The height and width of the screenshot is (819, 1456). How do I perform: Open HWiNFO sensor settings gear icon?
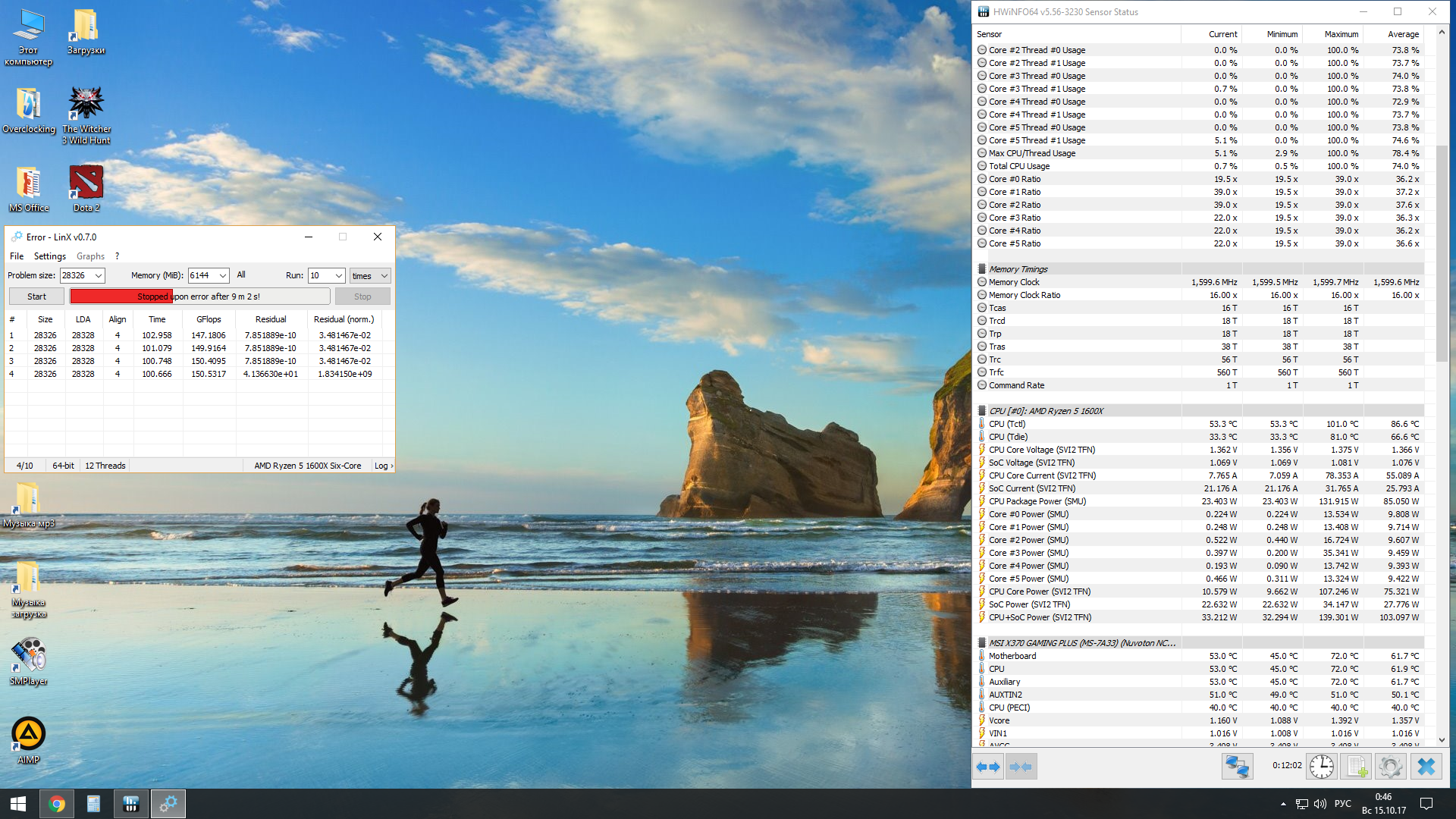pos(1390,767)
